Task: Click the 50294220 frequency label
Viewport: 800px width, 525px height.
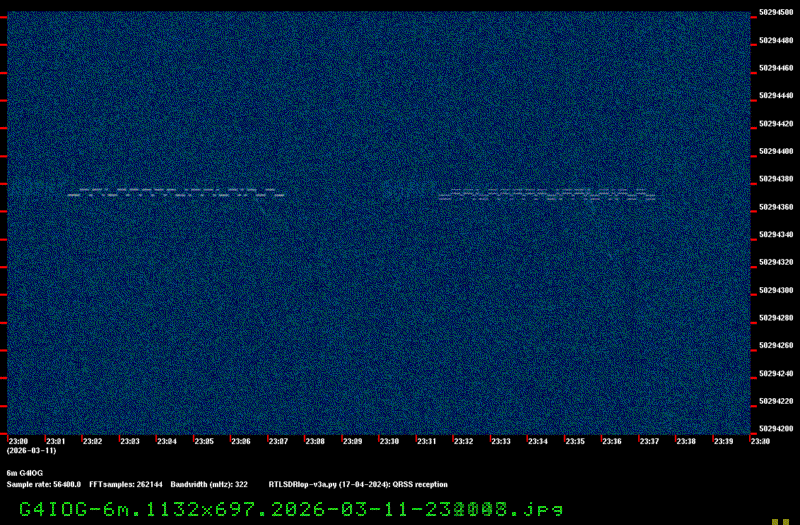Action: click(x=776, y=401)
